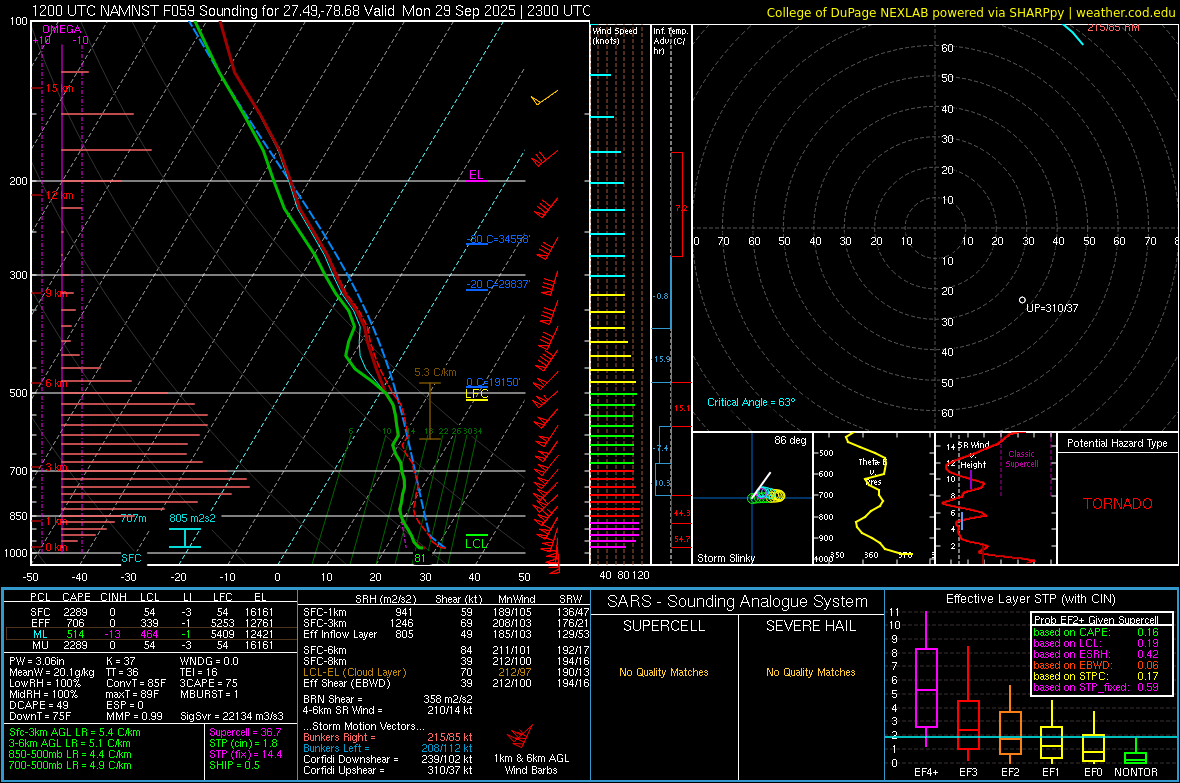This screenshot has height=783, width=1180.
Task: Click the UP=310/37 marker on hodograph
Action: coord(1052,308)
